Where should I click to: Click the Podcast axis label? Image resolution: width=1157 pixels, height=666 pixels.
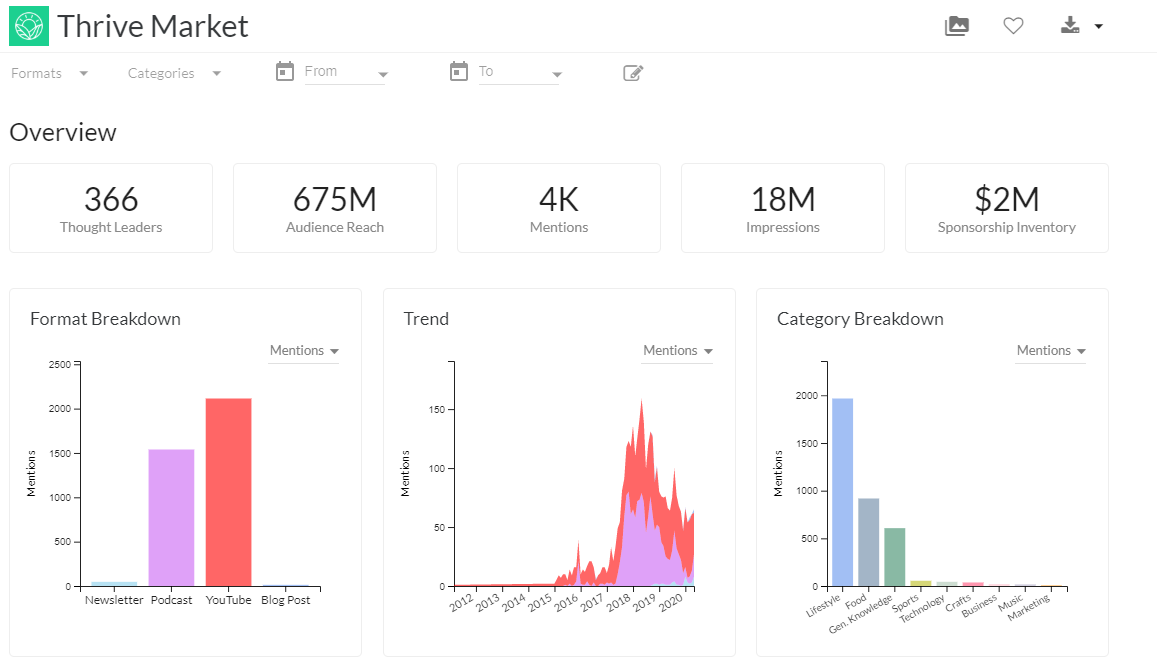[171, 600]
